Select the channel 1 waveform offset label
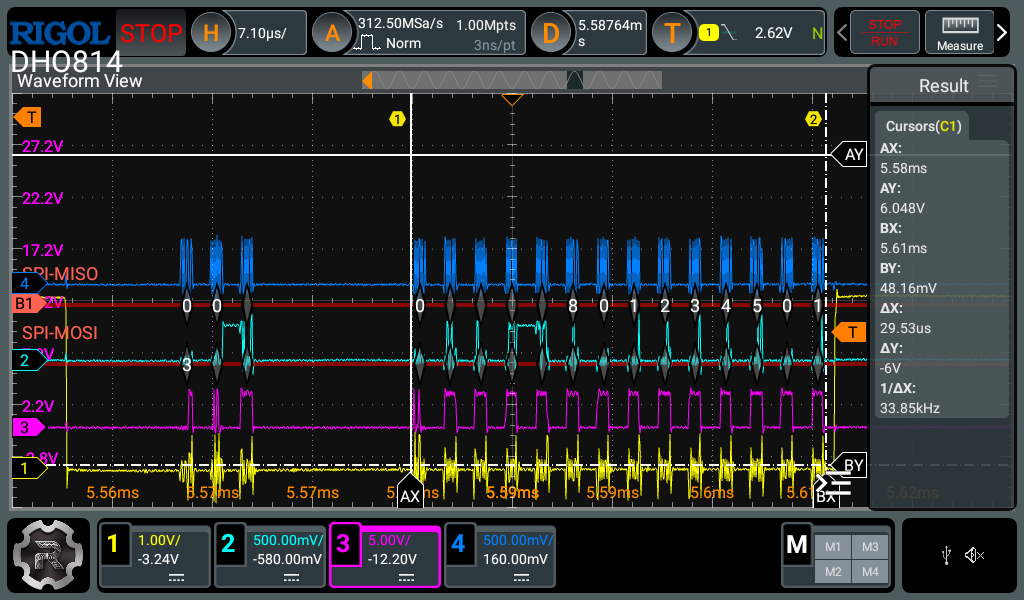 [29, 468]
